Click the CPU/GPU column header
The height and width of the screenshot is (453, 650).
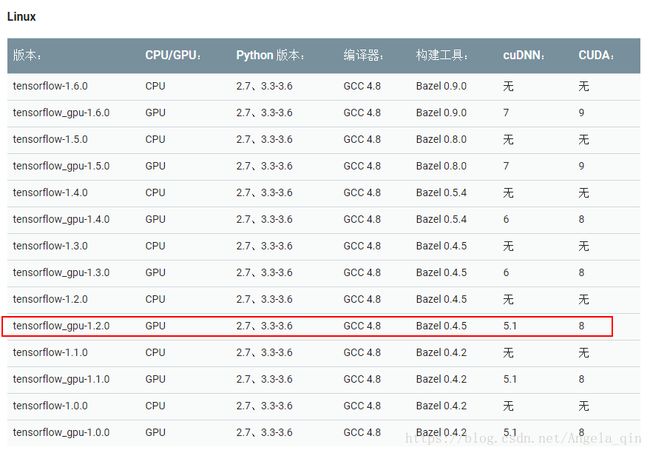(173, 55)
